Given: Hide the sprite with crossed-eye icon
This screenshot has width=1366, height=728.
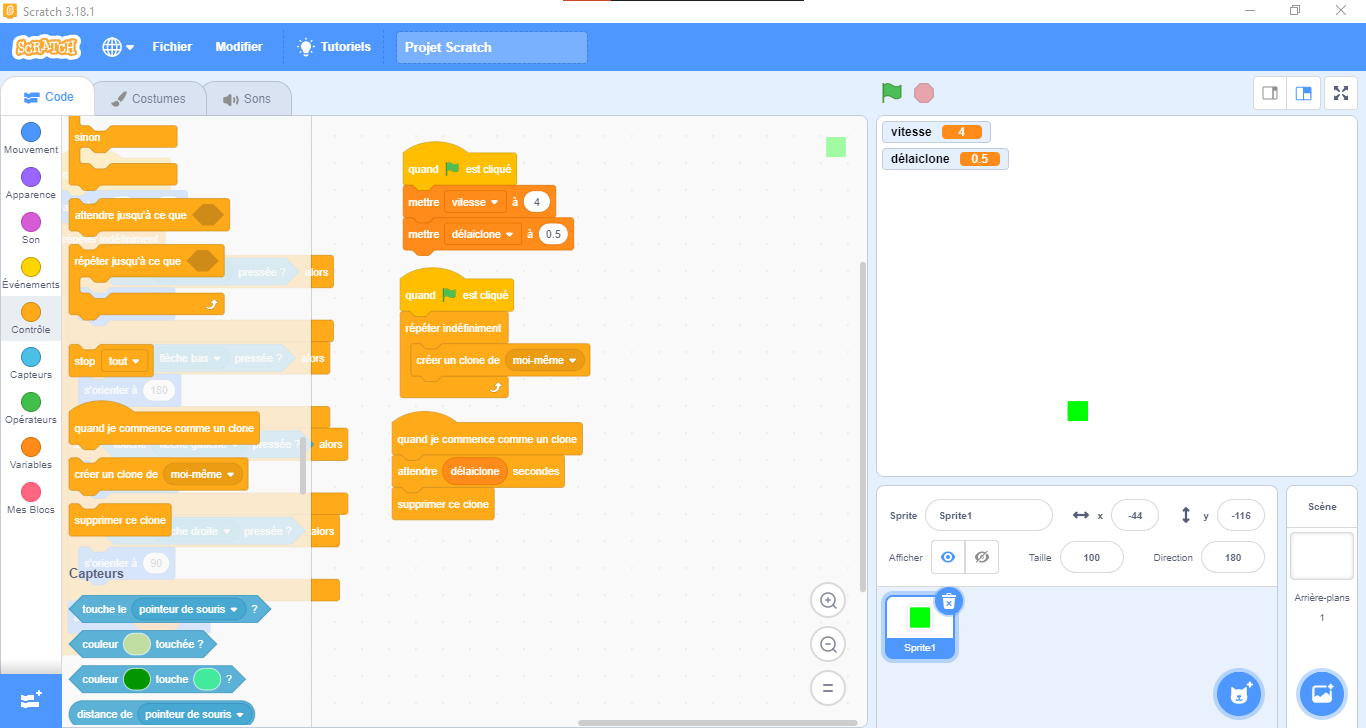Looking at the screenshot, I should point(982,557).
